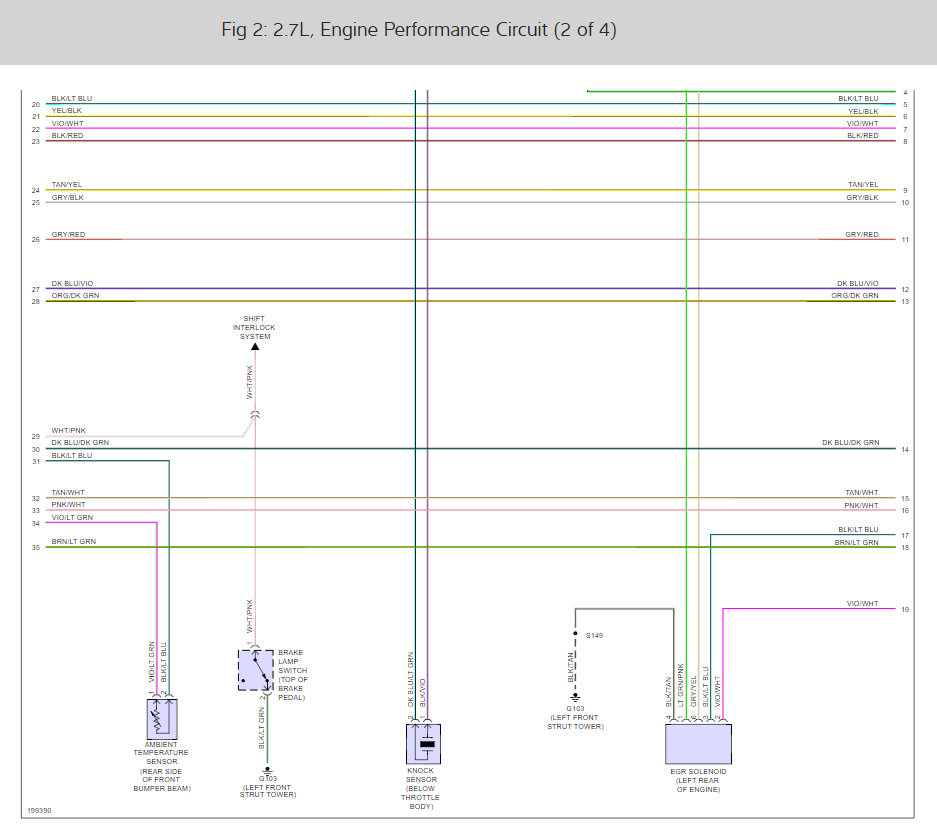The image size is (937, 828).
Task: Click the S149 splice dot
Action: click(x=575, y=633)
